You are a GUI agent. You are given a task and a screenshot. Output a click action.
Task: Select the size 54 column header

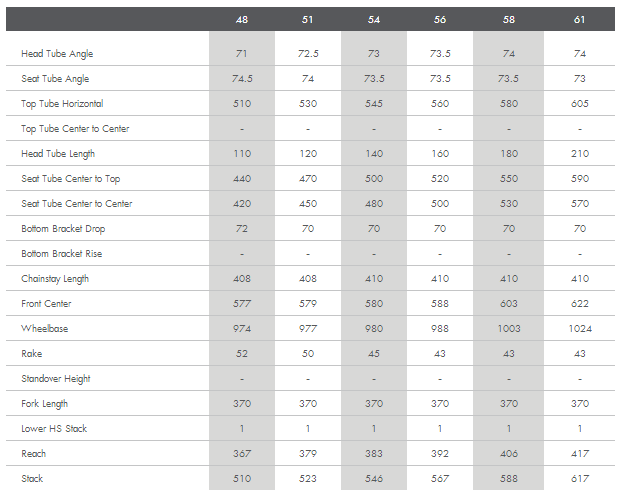[x=373, y=20]
